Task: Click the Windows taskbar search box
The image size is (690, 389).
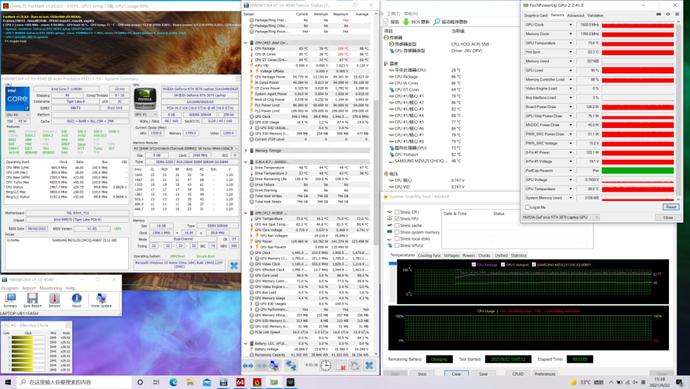Action: pyautogui.click(x=74, y=382)
